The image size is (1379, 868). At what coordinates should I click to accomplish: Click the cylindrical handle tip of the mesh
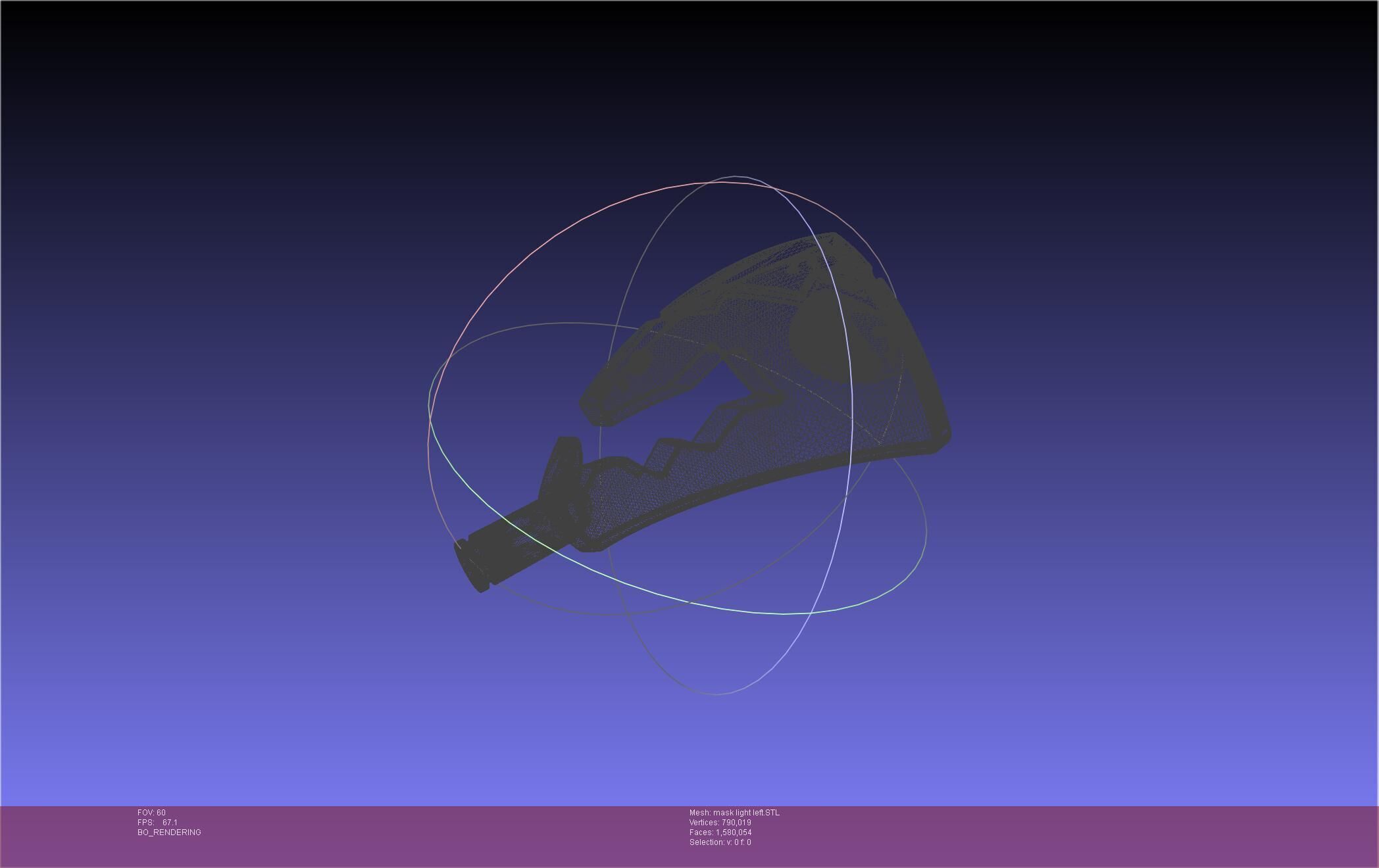[472, 567]
